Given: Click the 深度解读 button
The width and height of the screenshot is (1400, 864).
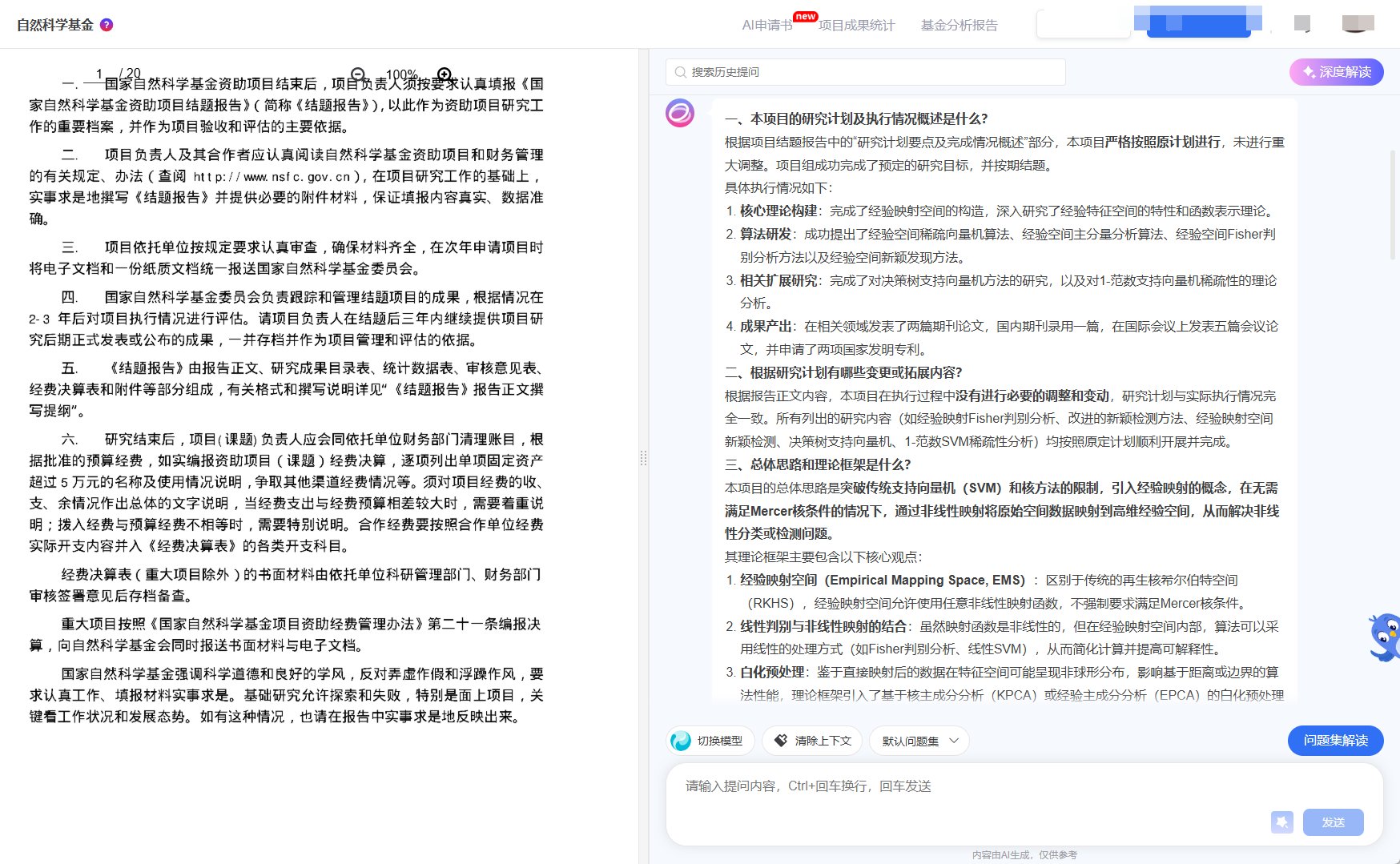Looking at the screenshot, I should [1336, 72].
